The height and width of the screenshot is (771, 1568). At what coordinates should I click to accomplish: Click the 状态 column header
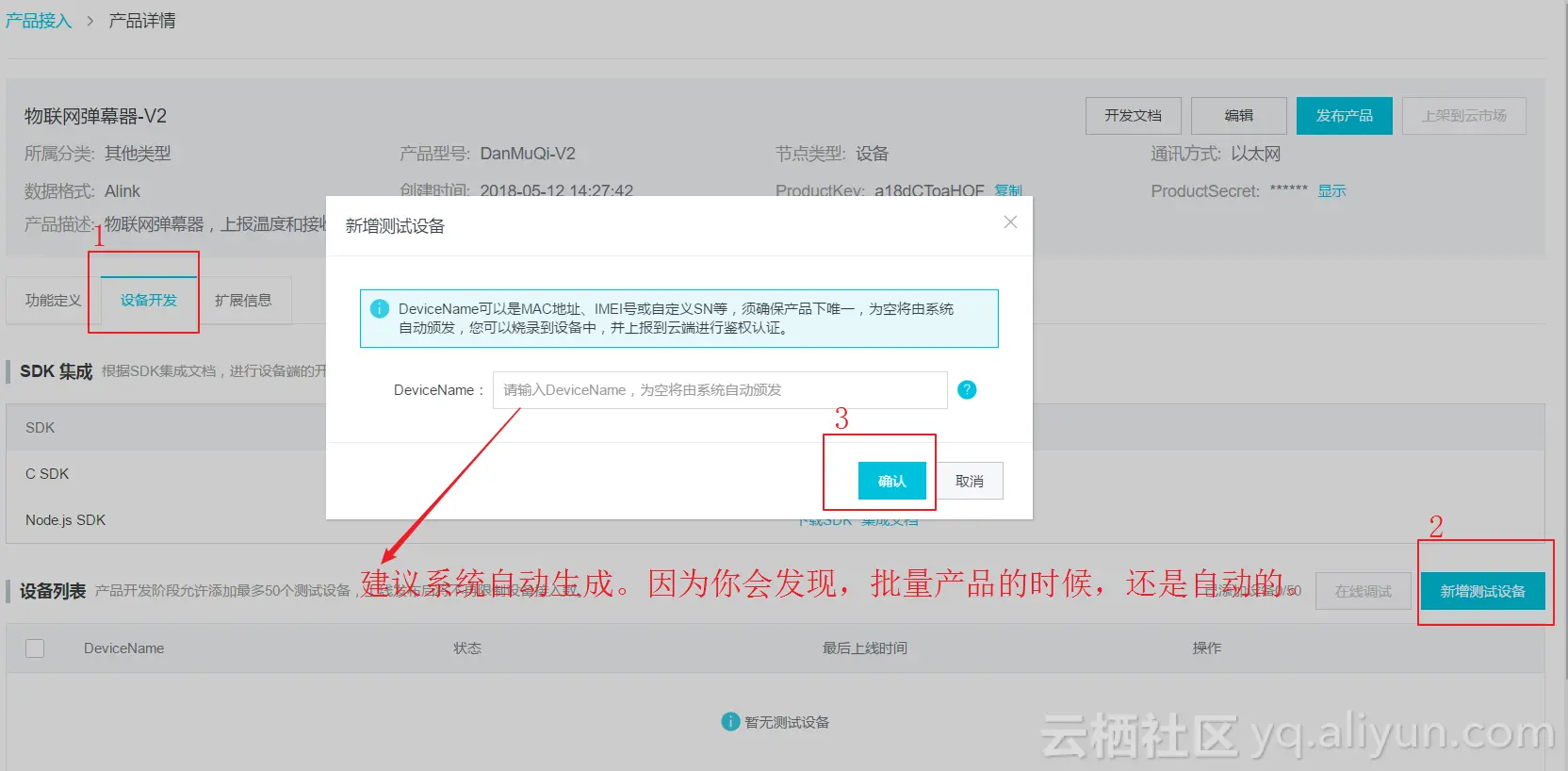(467, 648)
